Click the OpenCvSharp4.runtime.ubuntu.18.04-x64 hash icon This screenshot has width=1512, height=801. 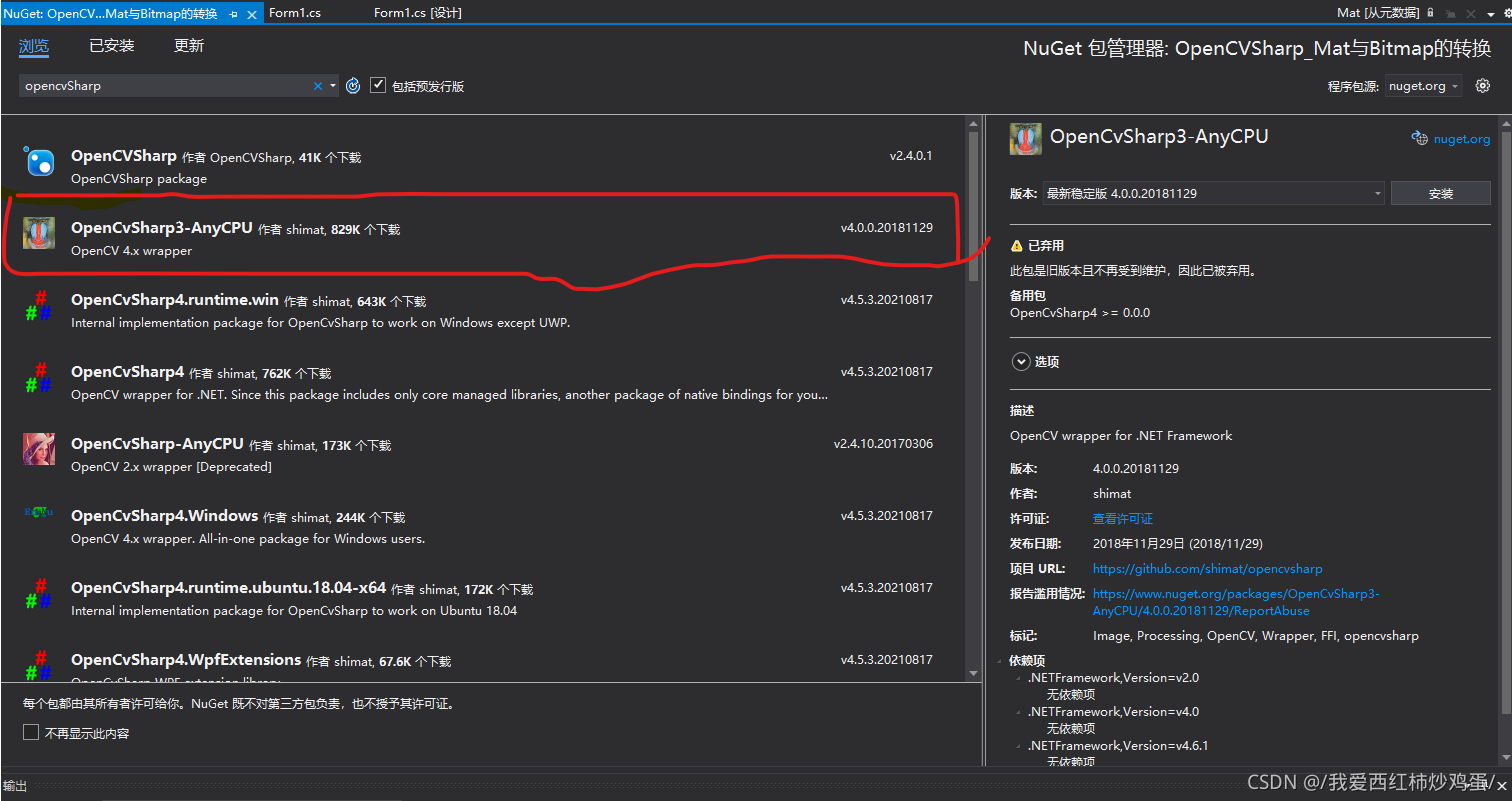click(x=39, y=593)
